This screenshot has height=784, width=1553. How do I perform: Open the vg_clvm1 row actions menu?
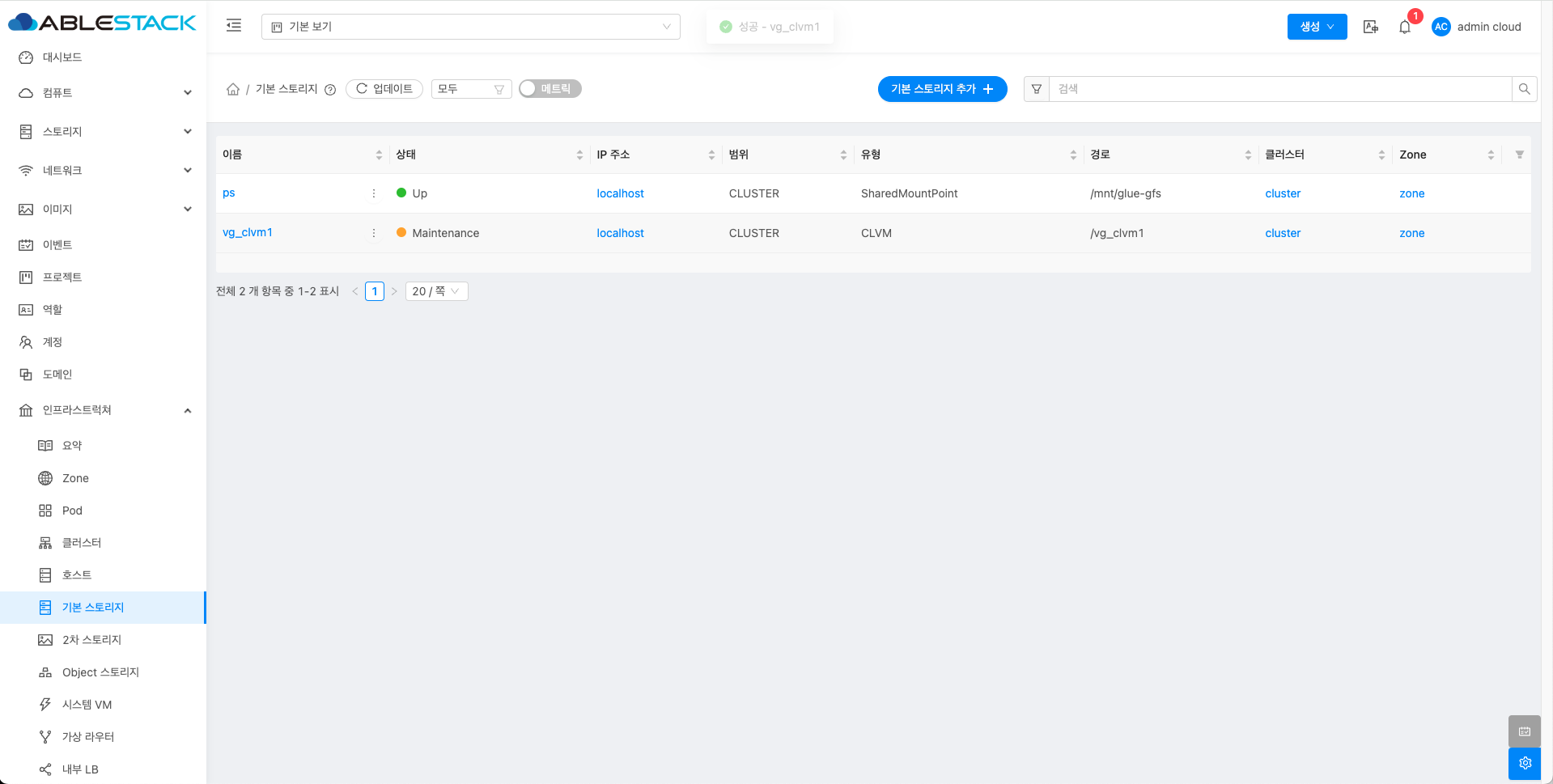point(374,233)
